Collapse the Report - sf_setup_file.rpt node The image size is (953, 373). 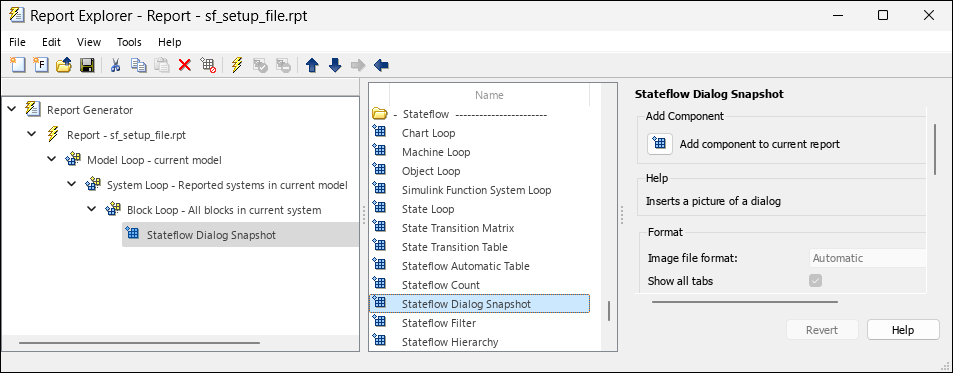[x=32, y=135]
